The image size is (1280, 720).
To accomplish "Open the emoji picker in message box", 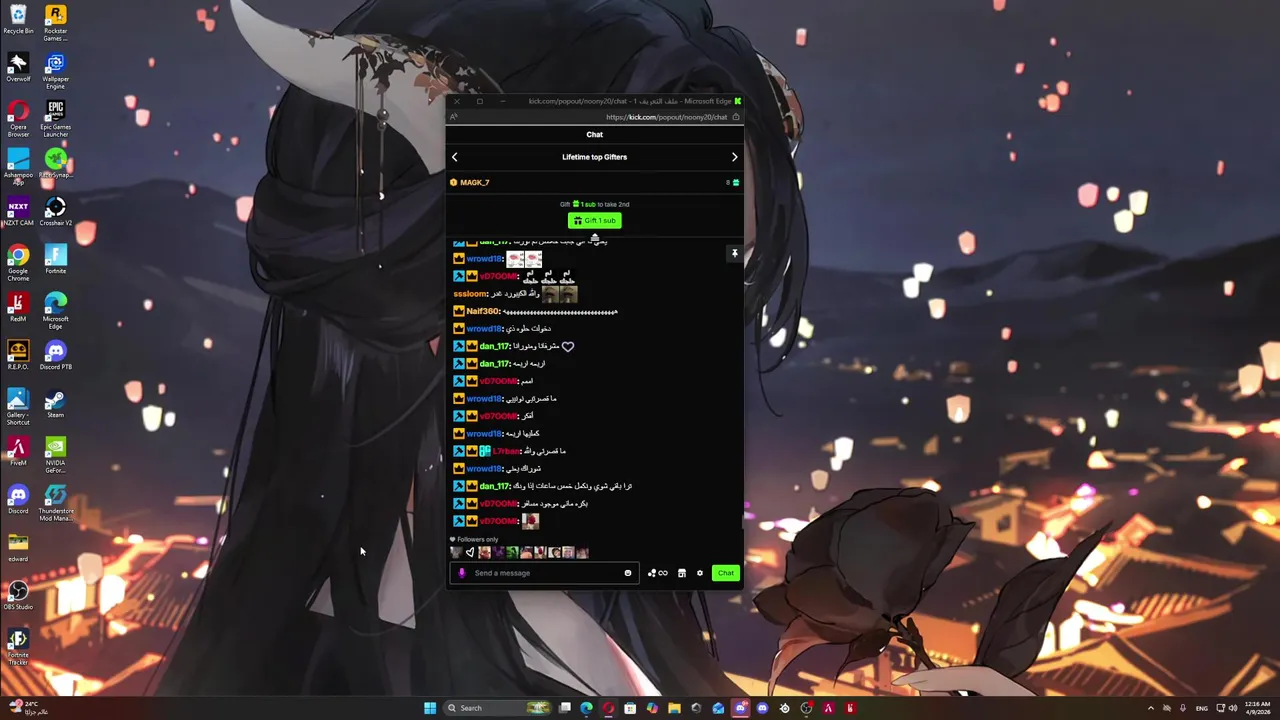I will (x=628, y=573).
